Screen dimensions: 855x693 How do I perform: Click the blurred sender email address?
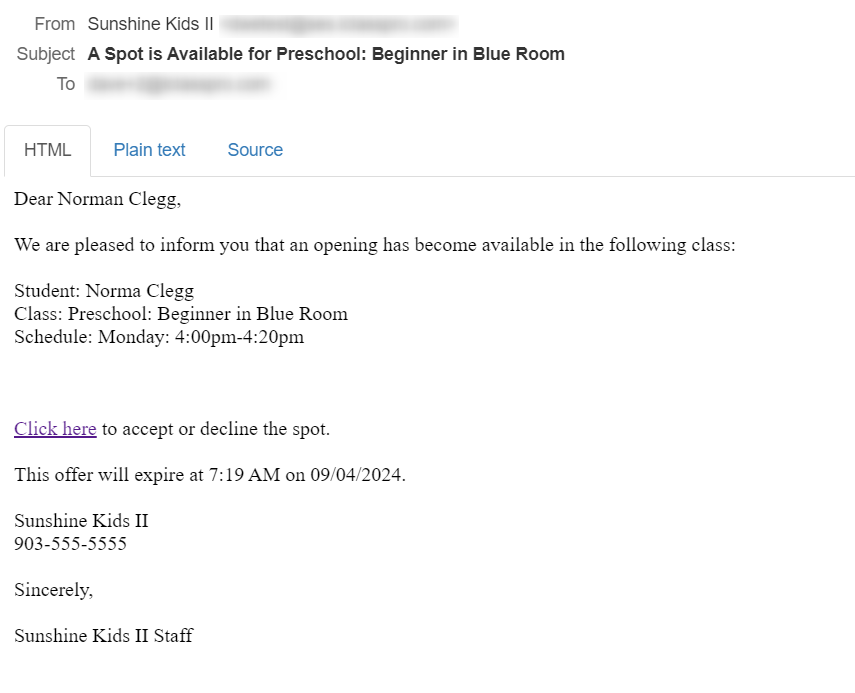[x=339, y=25]
